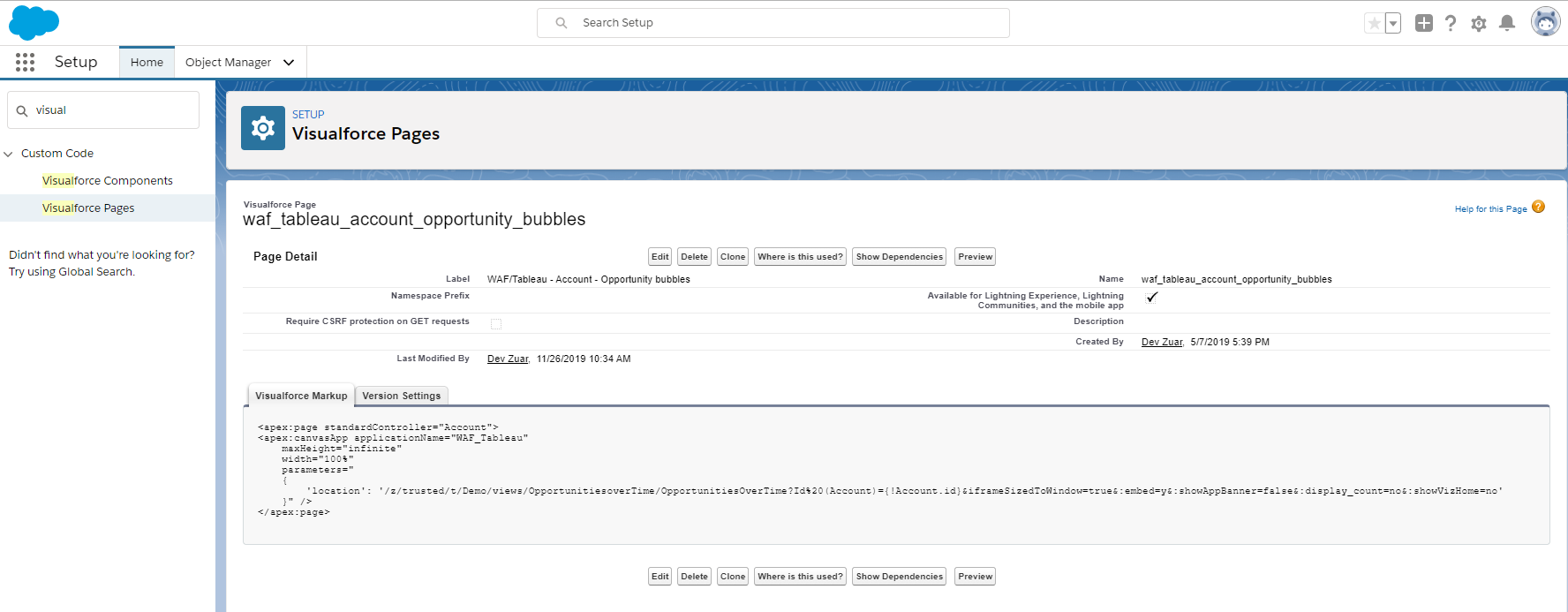The image size is (1568, 612).
Task: Click the Visualforce Pages gear header icon
Action: 263,128
